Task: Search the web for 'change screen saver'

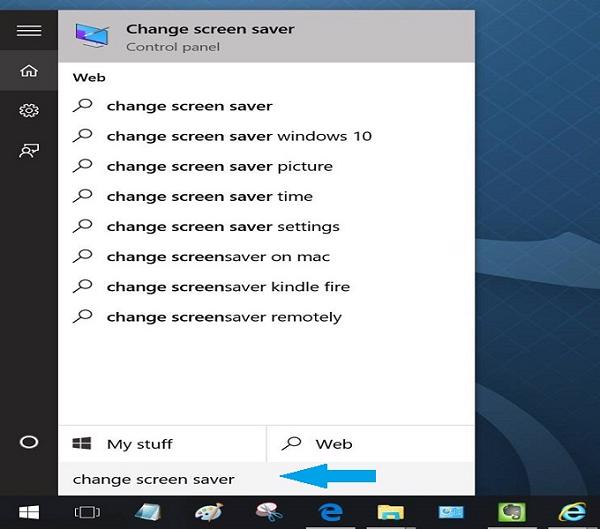Action: [x=266, y=106]
